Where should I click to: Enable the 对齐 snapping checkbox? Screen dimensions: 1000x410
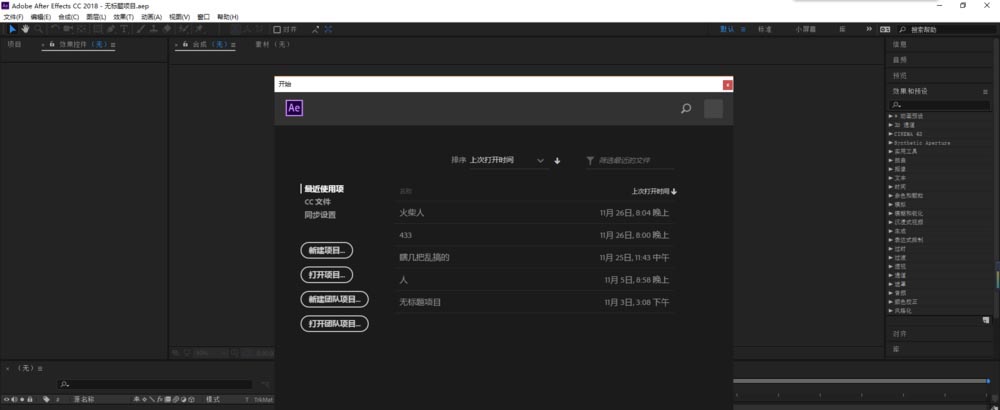pos(277,29)
